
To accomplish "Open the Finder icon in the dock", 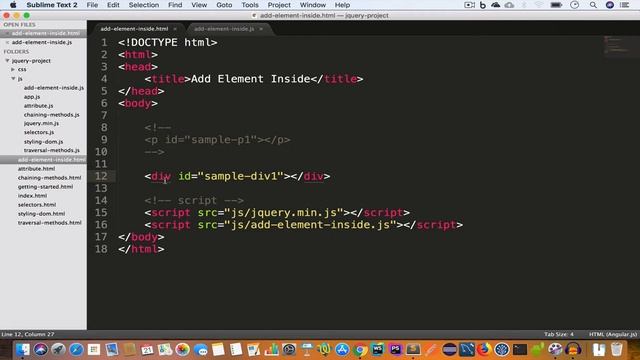I will (22, 350).
